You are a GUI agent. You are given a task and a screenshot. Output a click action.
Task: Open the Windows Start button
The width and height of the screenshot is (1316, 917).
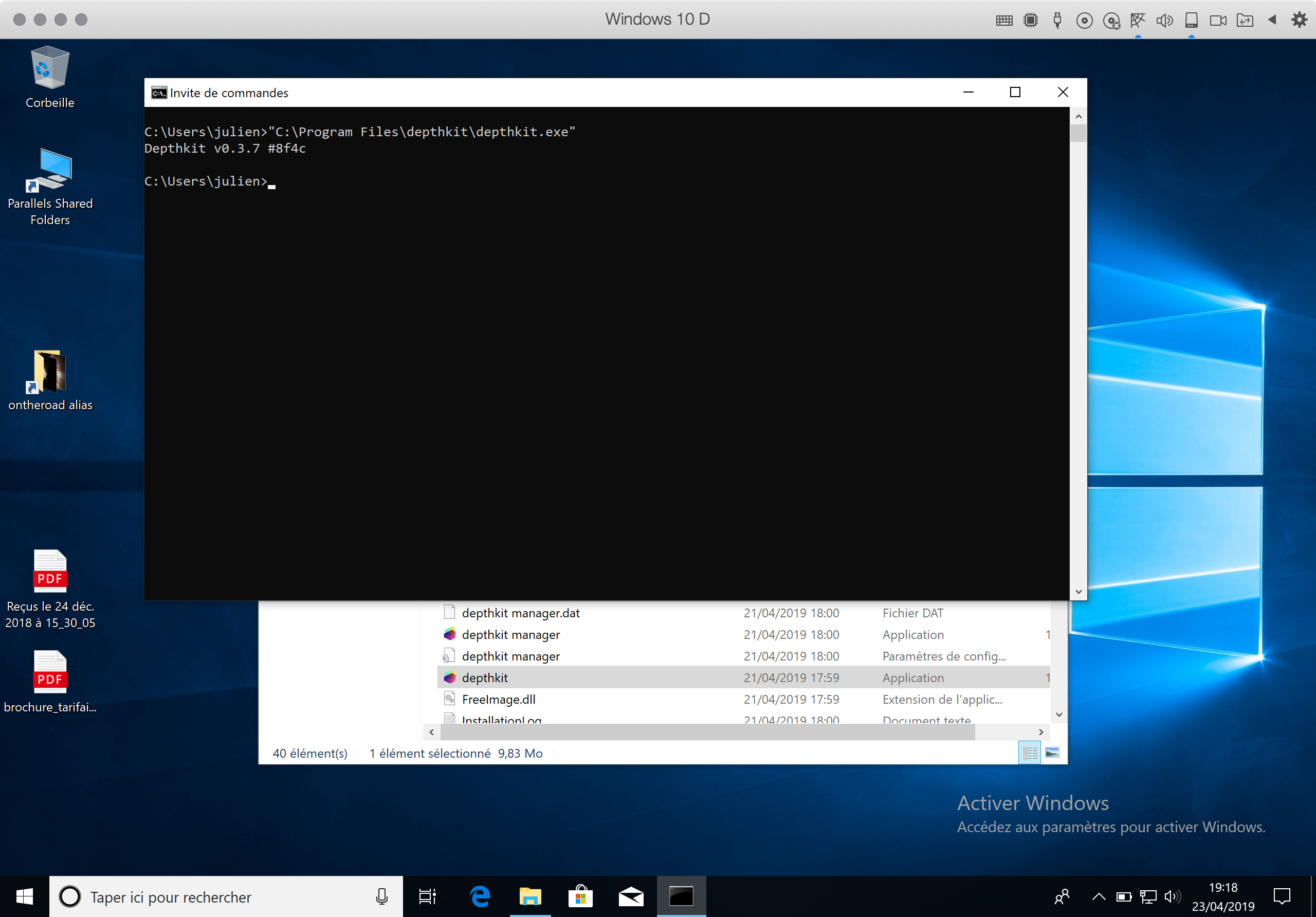coord(24,897)
